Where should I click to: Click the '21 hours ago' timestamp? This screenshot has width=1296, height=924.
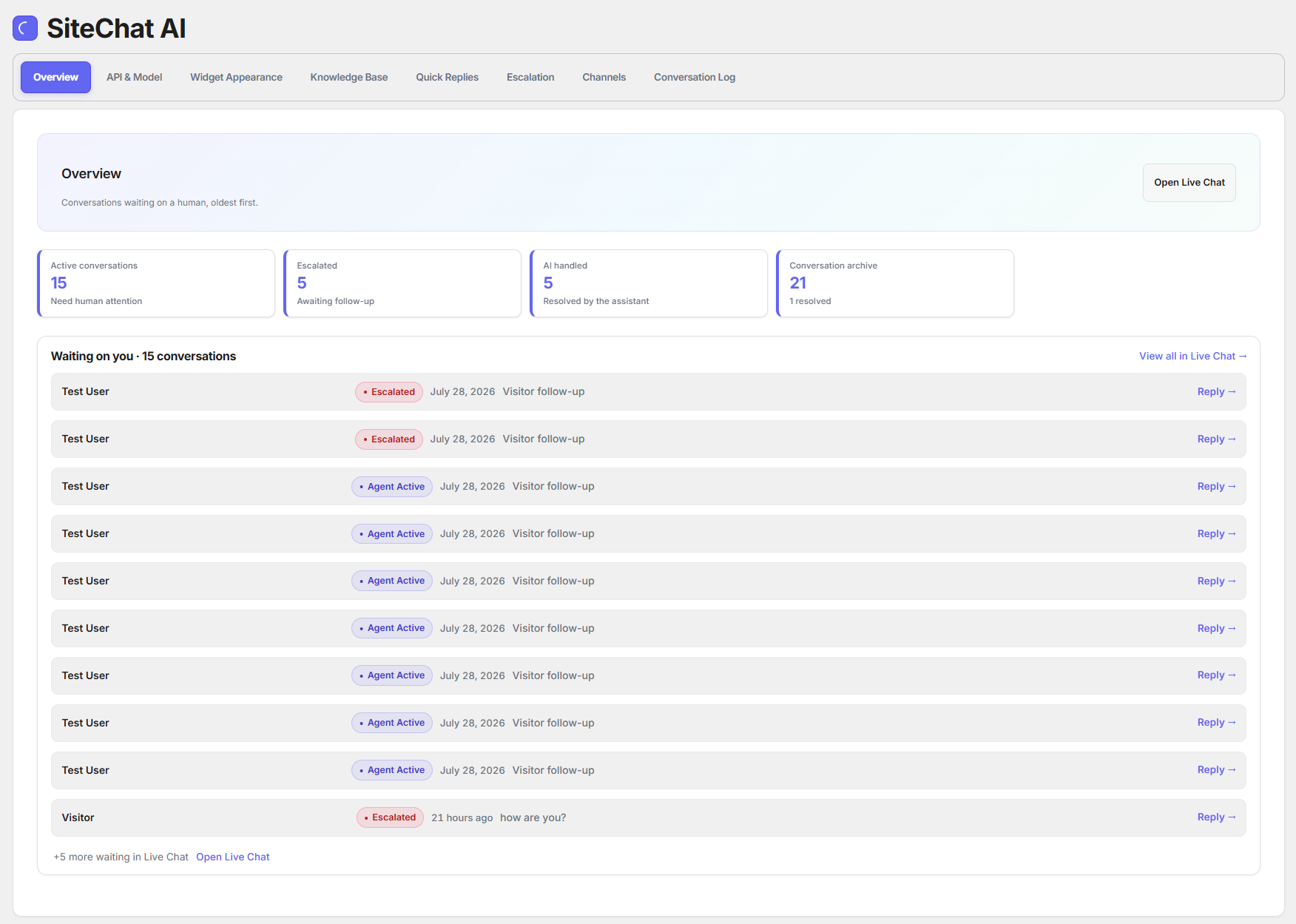[x=462, y=817]
